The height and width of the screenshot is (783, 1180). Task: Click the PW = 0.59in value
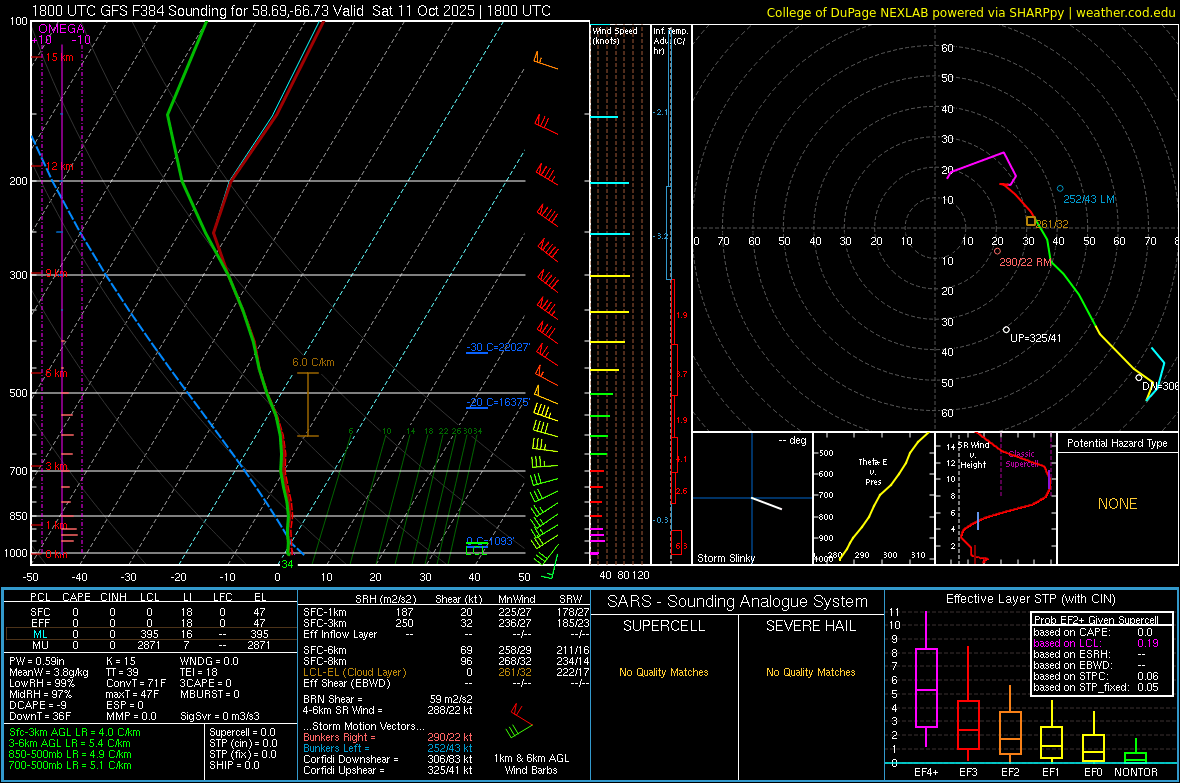tap(37, 661)
